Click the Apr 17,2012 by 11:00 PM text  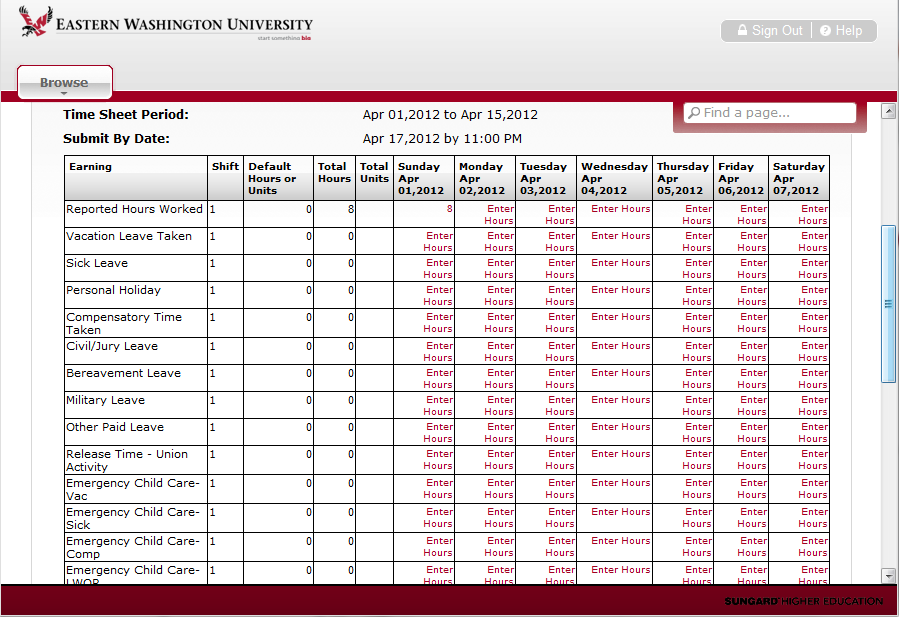pyautogui.click(x=442, y=139)
